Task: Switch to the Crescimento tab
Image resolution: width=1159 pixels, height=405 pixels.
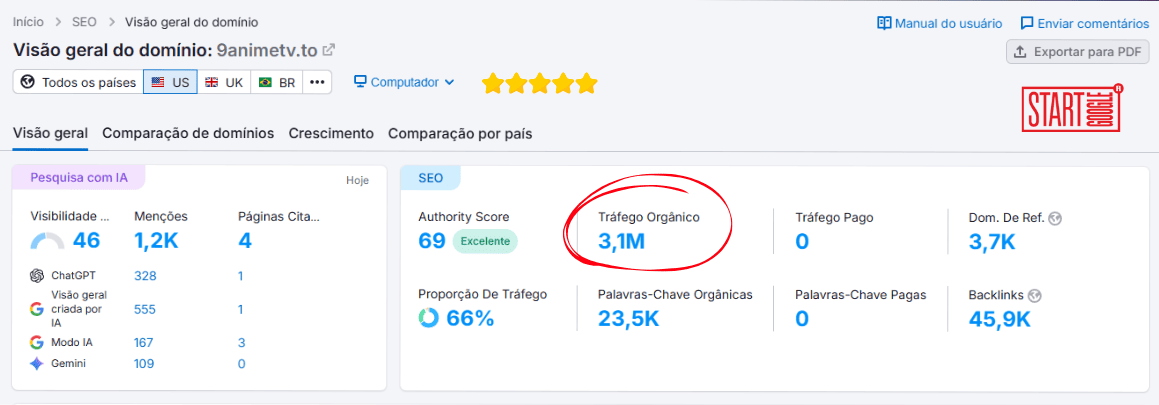Action: [x=331, y=133]
